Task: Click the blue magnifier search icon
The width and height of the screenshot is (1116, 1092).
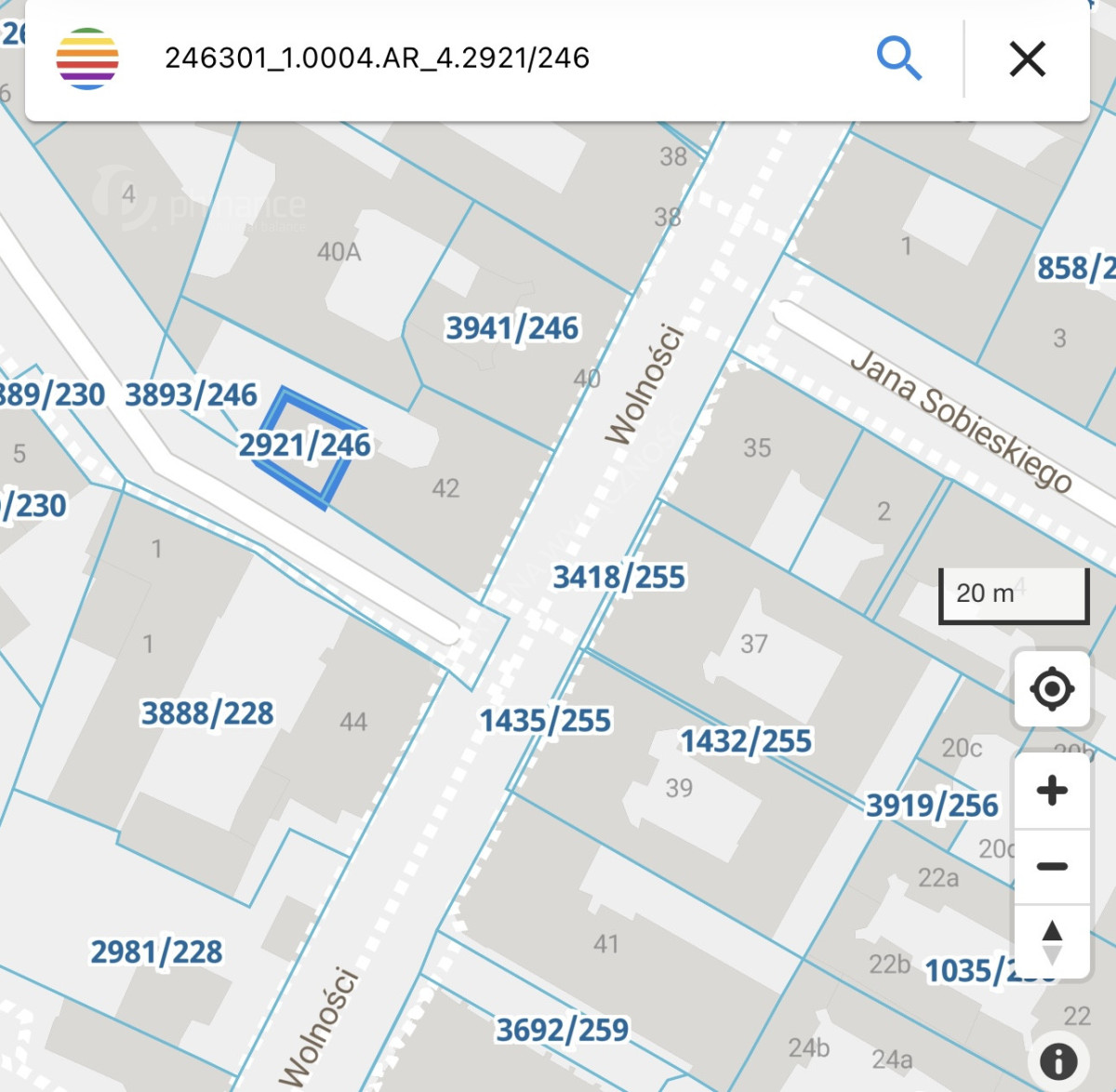Action: 898,59
